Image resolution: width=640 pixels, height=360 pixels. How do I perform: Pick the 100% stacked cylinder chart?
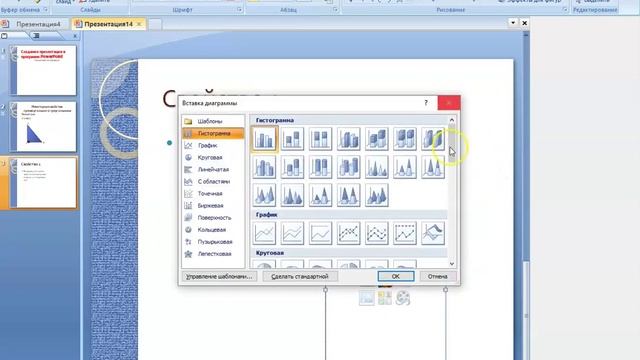click(320, 167)
